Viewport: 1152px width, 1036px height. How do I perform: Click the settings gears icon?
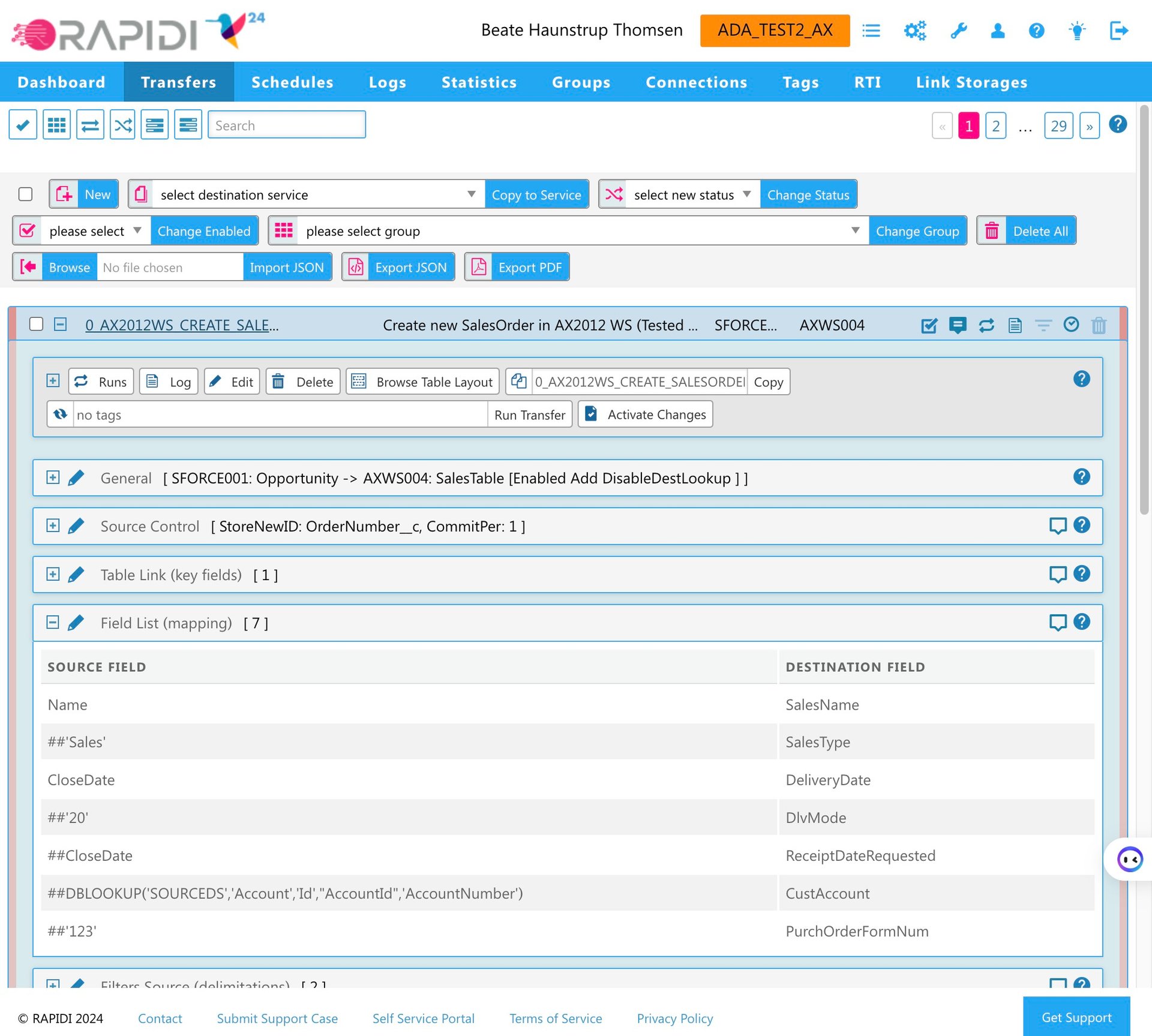pos(915,31)
